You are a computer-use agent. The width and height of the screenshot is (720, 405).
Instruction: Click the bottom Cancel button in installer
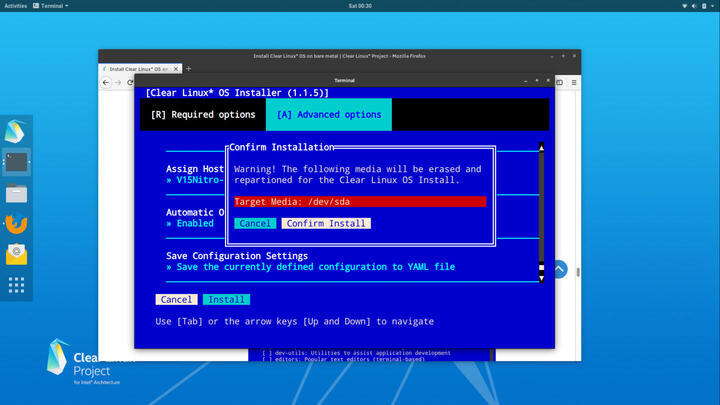tap(176, 300)
